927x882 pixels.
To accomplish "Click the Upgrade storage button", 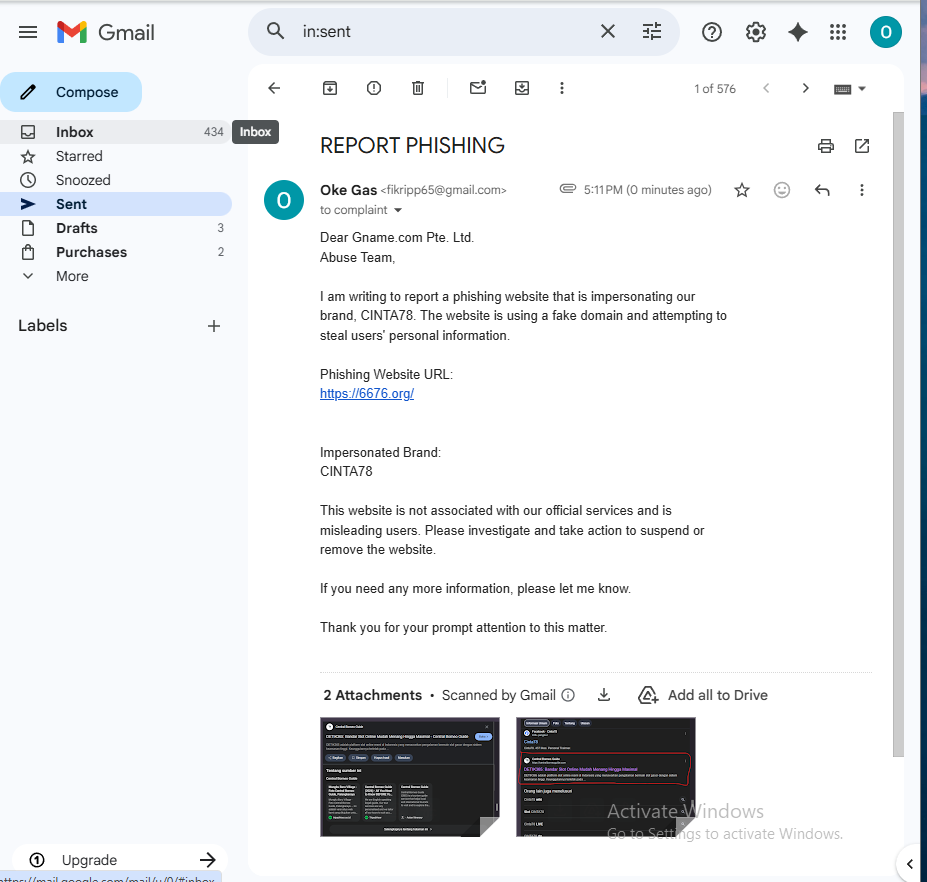I will [x=120, y=860].
